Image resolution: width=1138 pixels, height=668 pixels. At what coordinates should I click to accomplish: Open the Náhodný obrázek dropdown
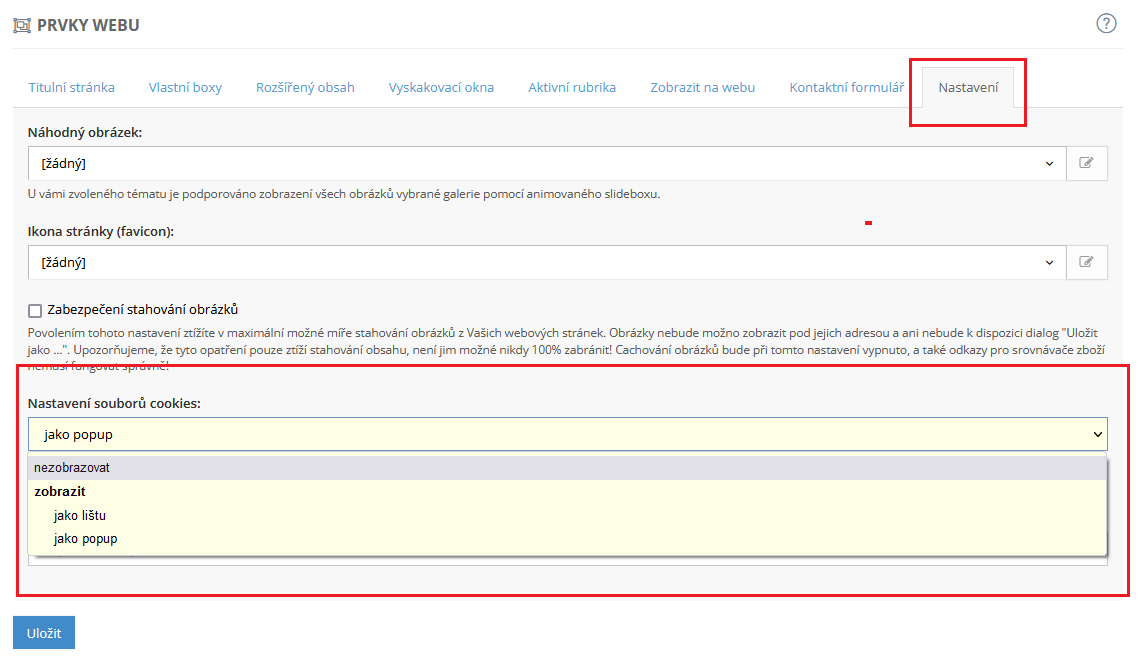[x=547, y=163]
